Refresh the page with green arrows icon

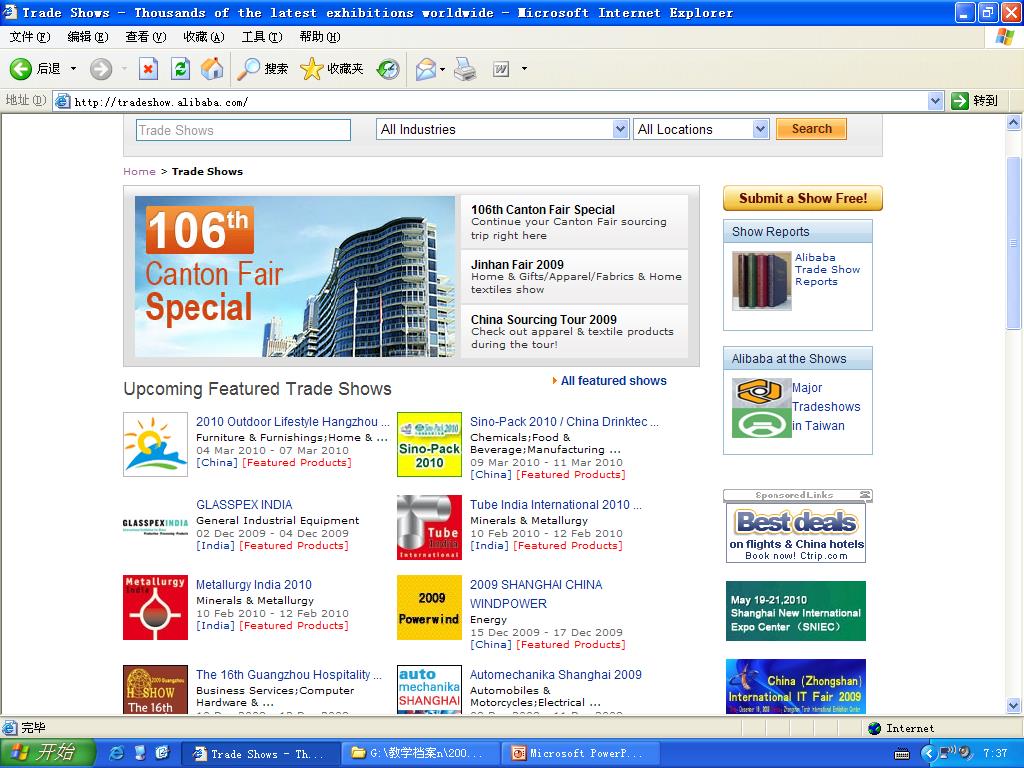click(180, 69)
